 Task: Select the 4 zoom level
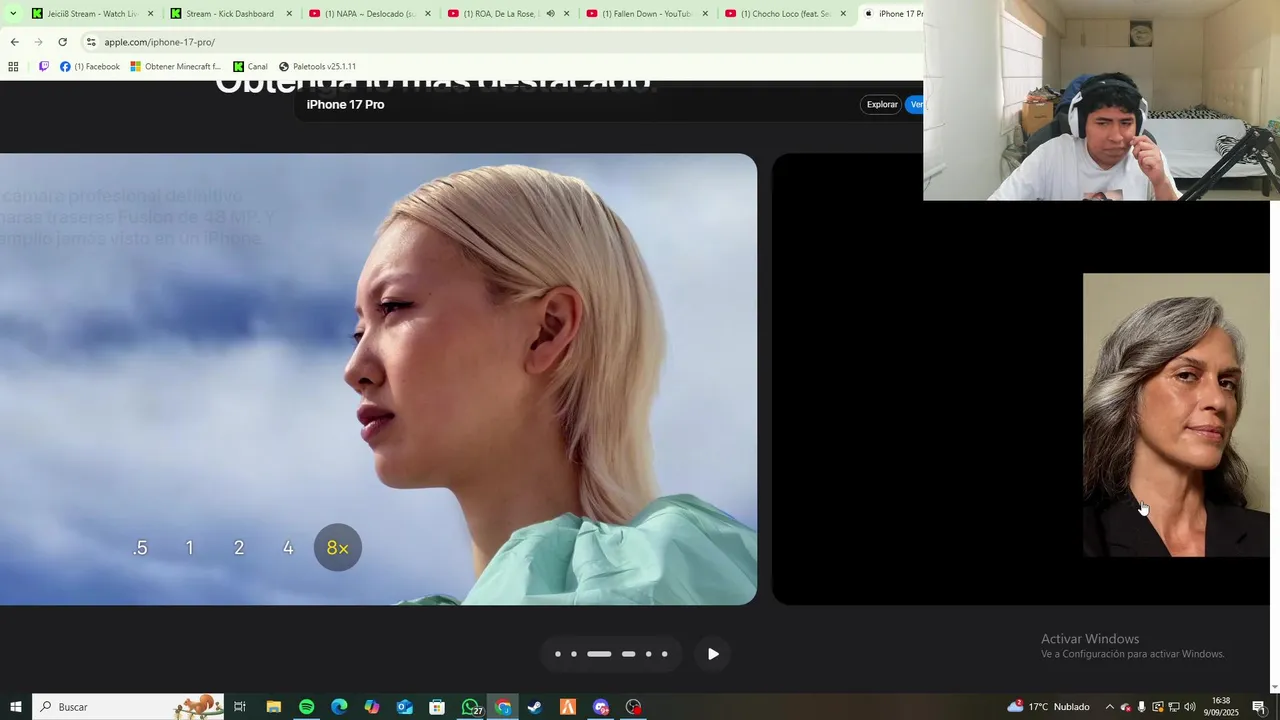[288, 548]
